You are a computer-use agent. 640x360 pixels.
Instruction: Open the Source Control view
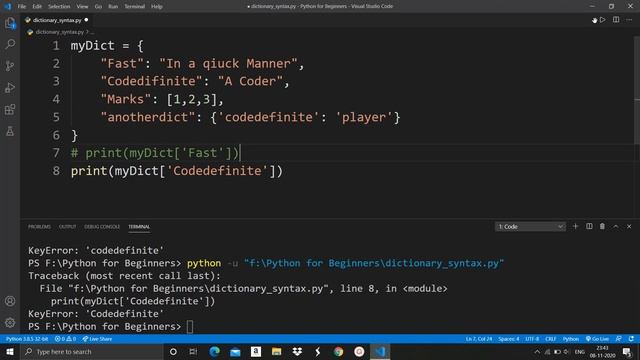point(10,66)
